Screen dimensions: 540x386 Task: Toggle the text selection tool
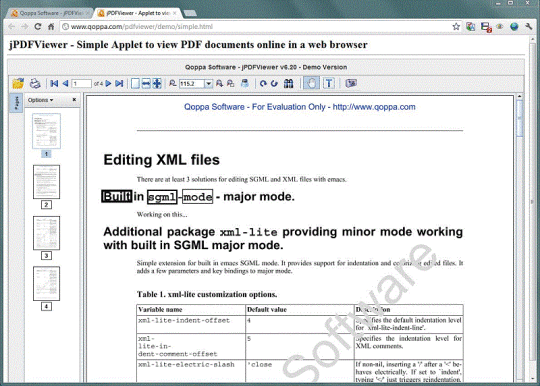329,83
